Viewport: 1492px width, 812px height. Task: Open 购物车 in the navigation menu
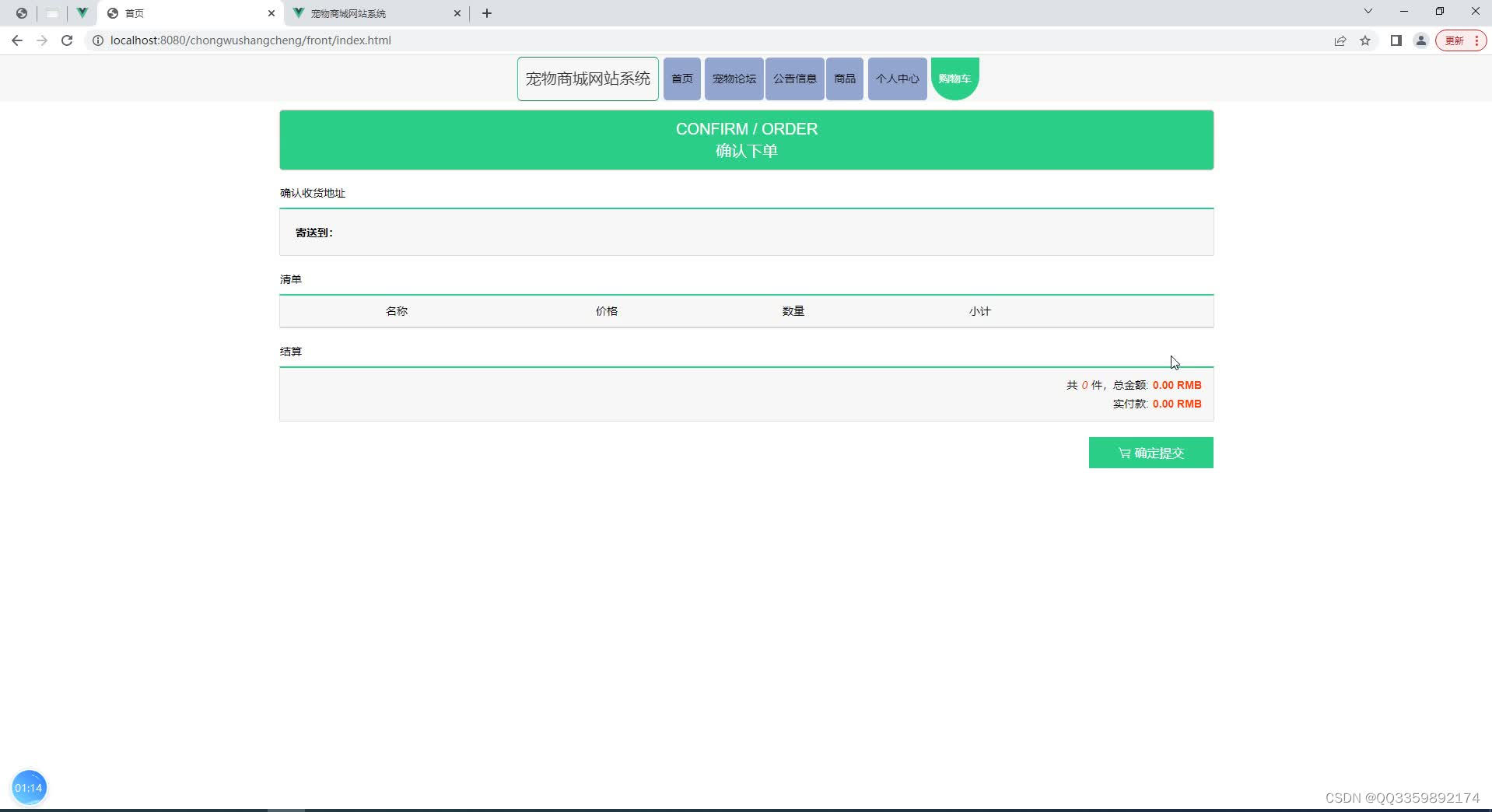coord(955,79)
